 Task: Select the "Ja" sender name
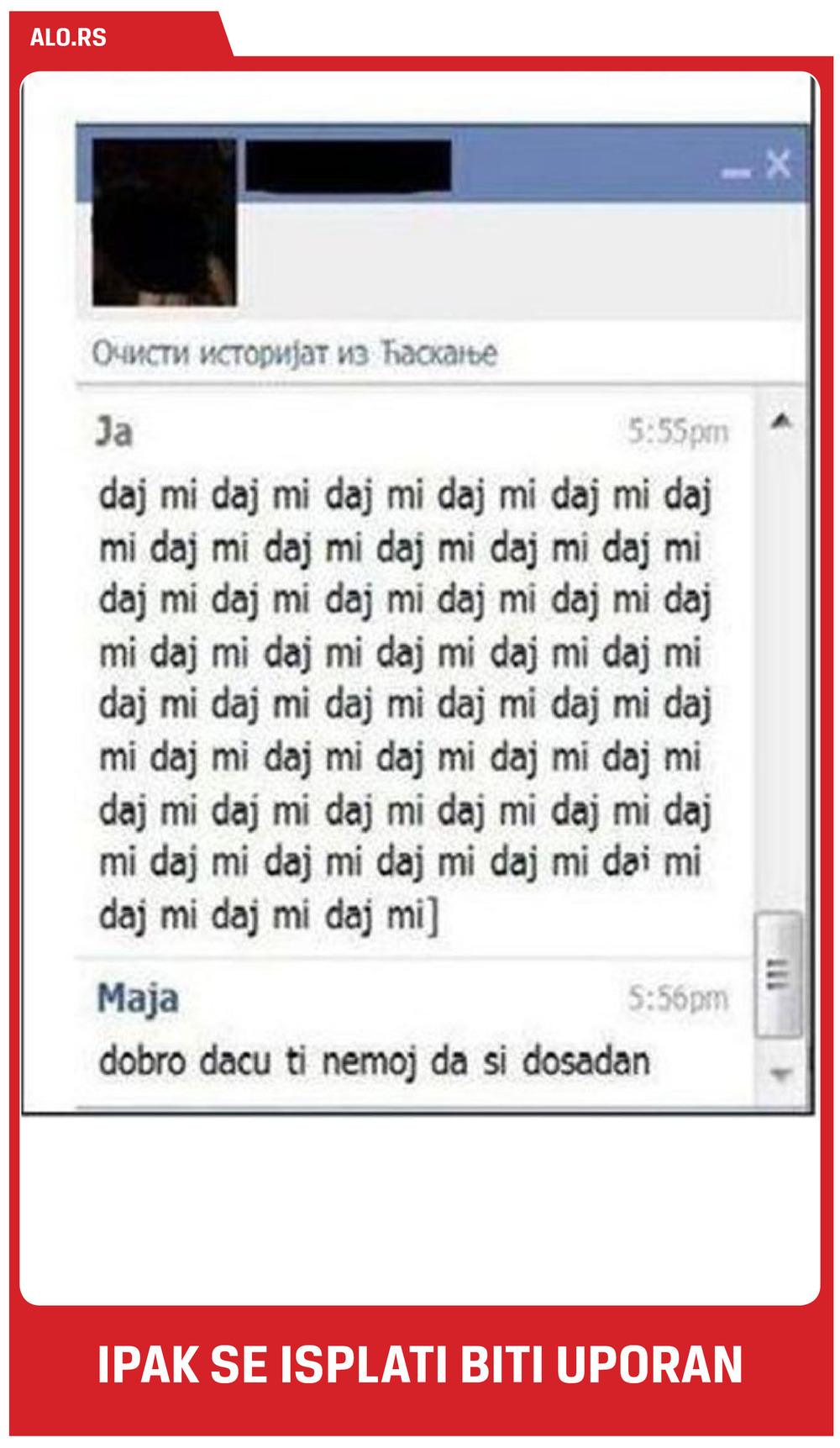point(113,432)
